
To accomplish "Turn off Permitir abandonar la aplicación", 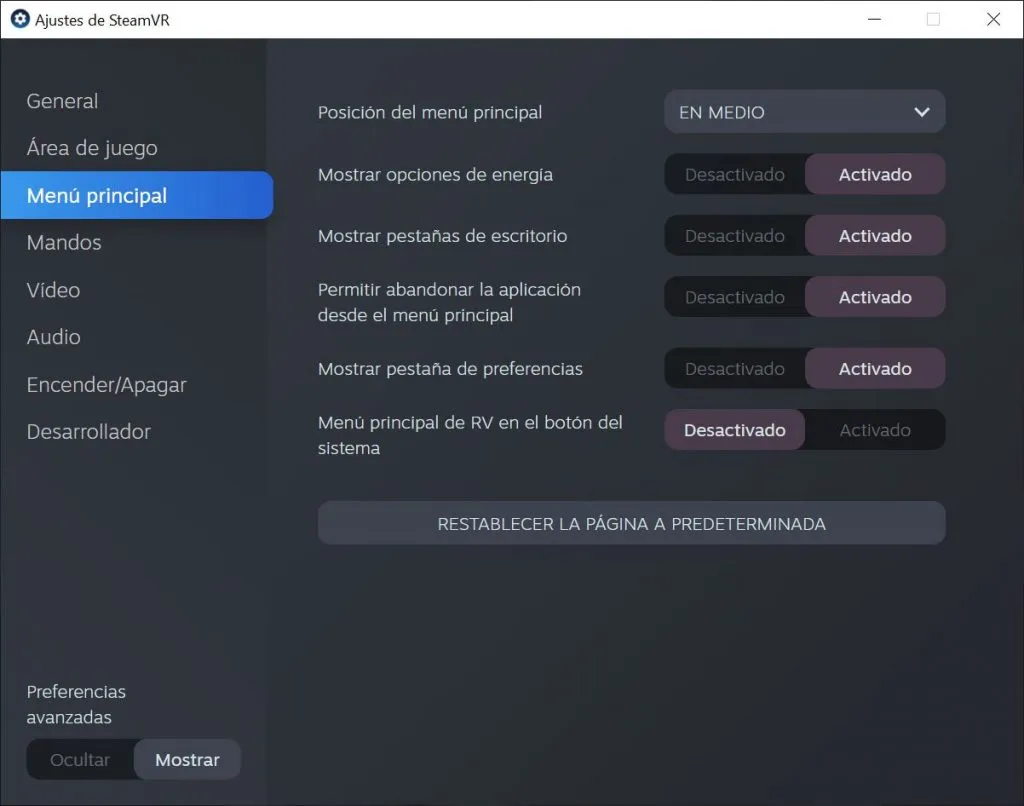I will 735,297.
